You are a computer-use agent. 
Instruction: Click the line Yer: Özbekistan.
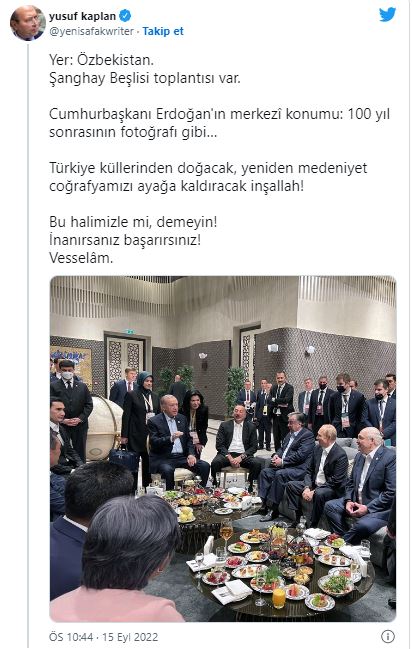[101, 60]
